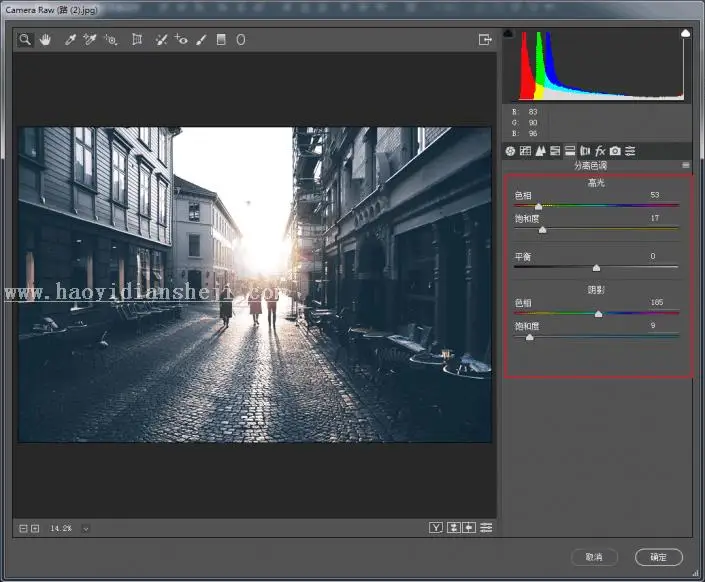Select the Color Sampler tool
This screenshot has height=582, width=705.
[90, 40]
